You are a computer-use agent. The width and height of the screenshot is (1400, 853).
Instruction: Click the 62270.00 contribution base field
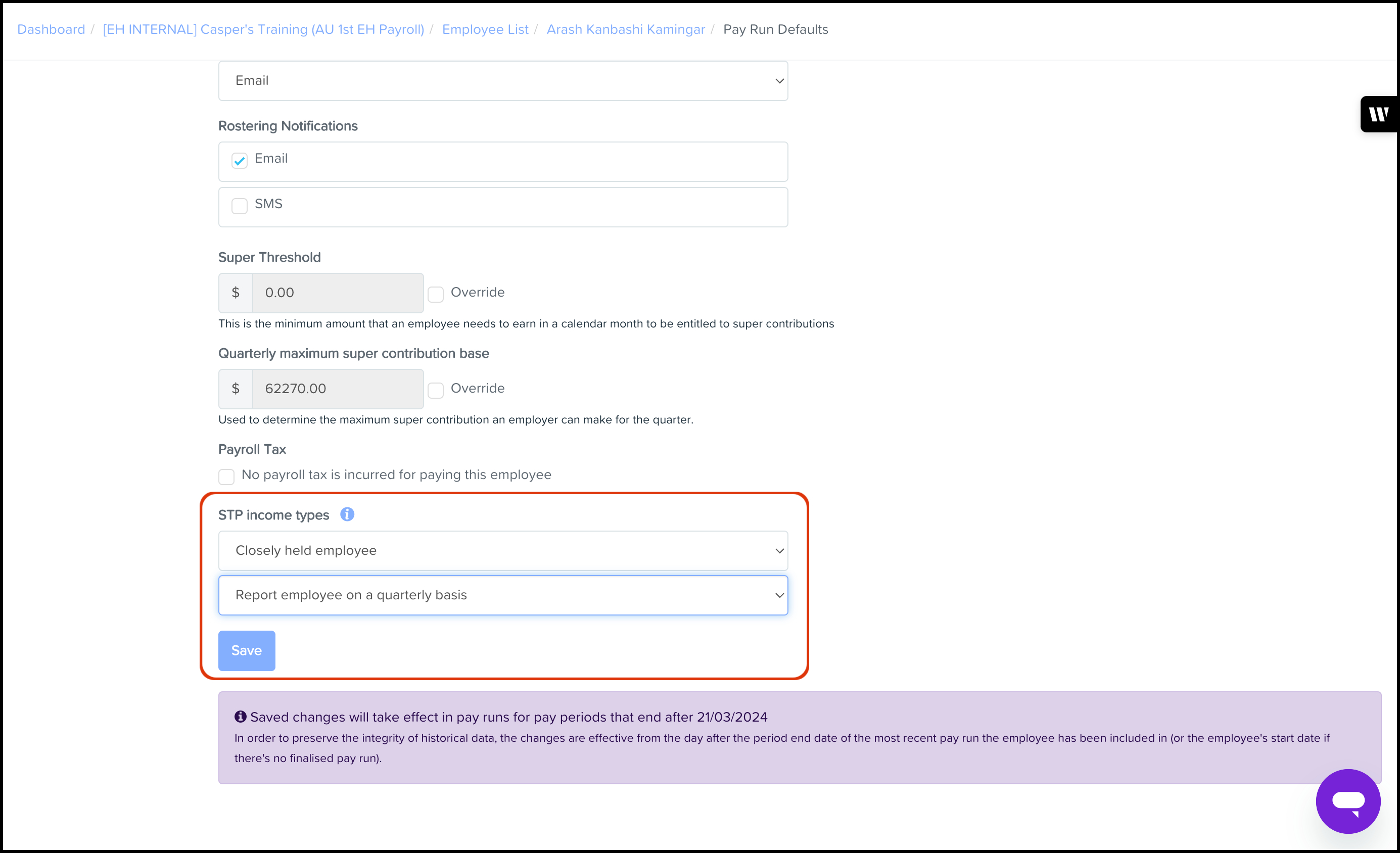pyautogui.click(x=338, y=389)
